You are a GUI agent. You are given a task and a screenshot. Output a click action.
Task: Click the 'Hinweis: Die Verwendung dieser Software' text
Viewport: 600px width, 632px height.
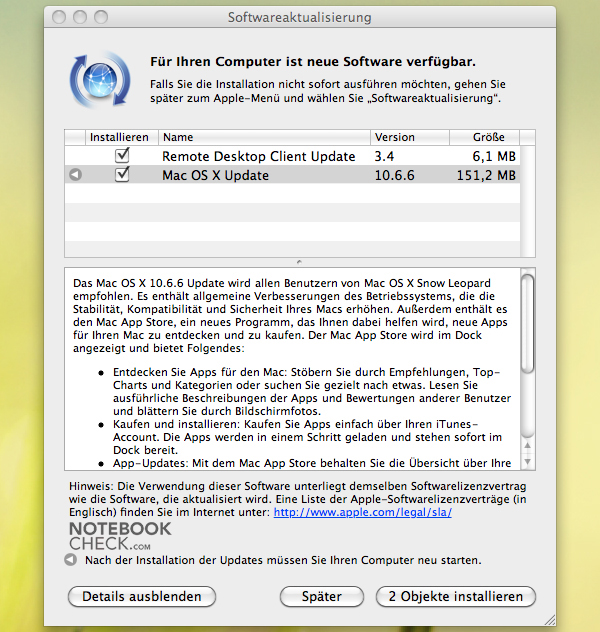(x=298, y=499)
